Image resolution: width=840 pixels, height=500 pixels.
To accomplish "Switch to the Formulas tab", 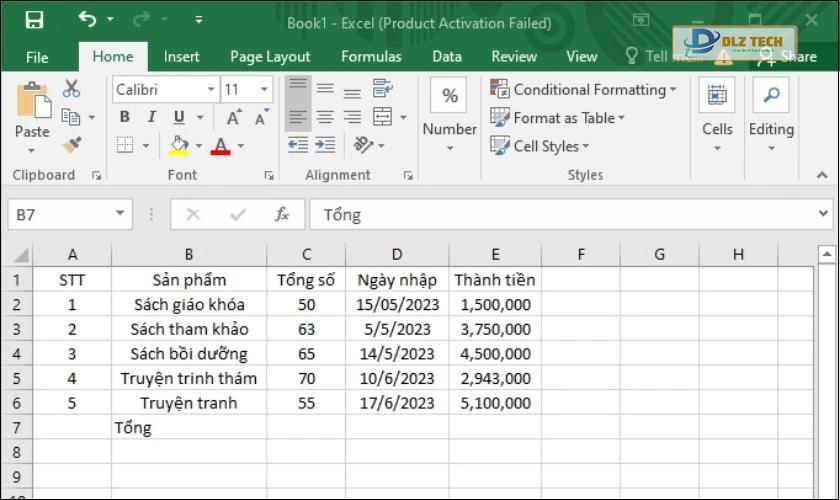I will [371, 56].
